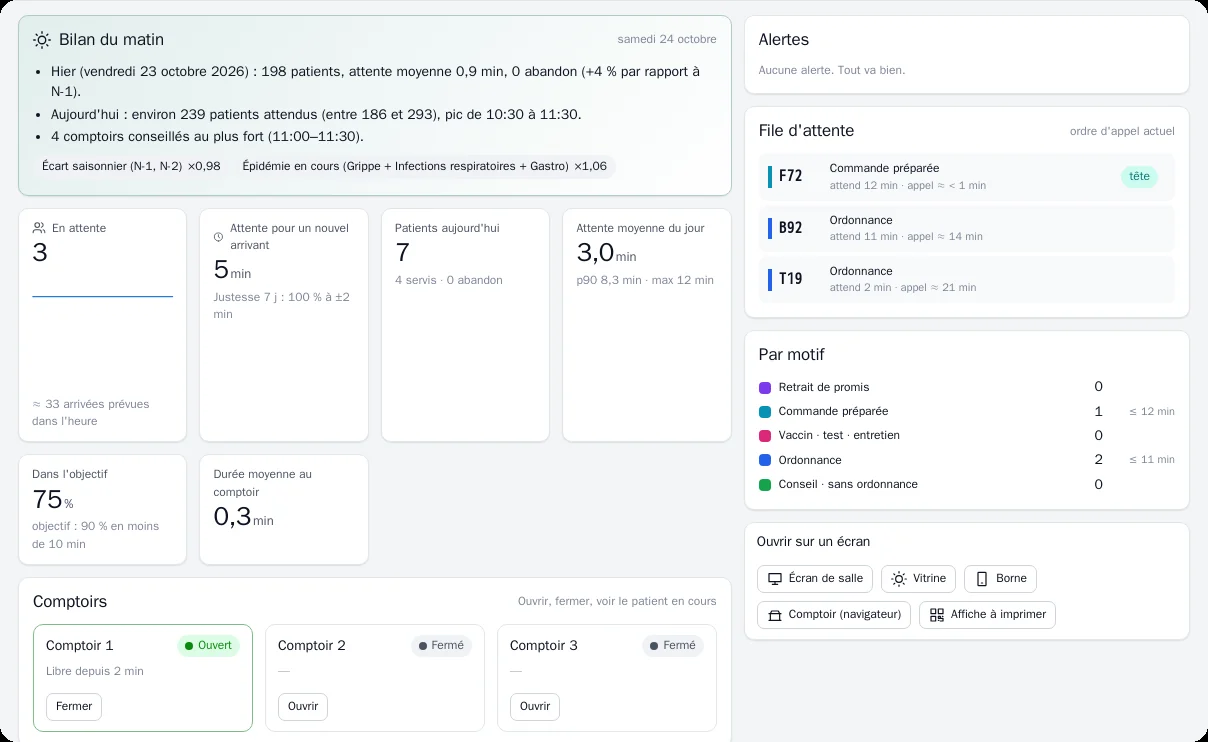Click the Fermé status badge on Comptoir 3

click(673, 646)
